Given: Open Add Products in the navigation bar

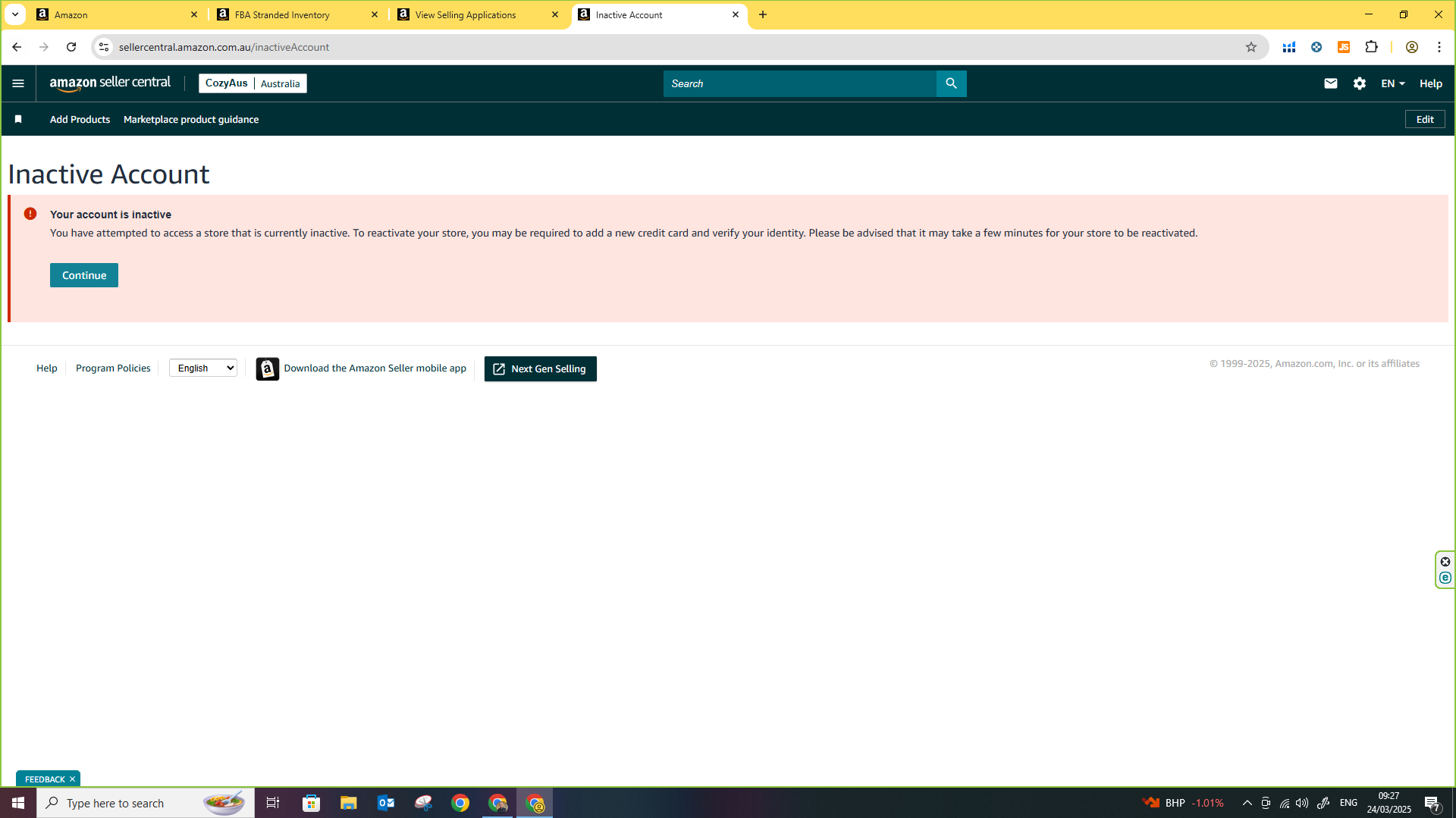Looking at the screenshot, I should (80, 119).
